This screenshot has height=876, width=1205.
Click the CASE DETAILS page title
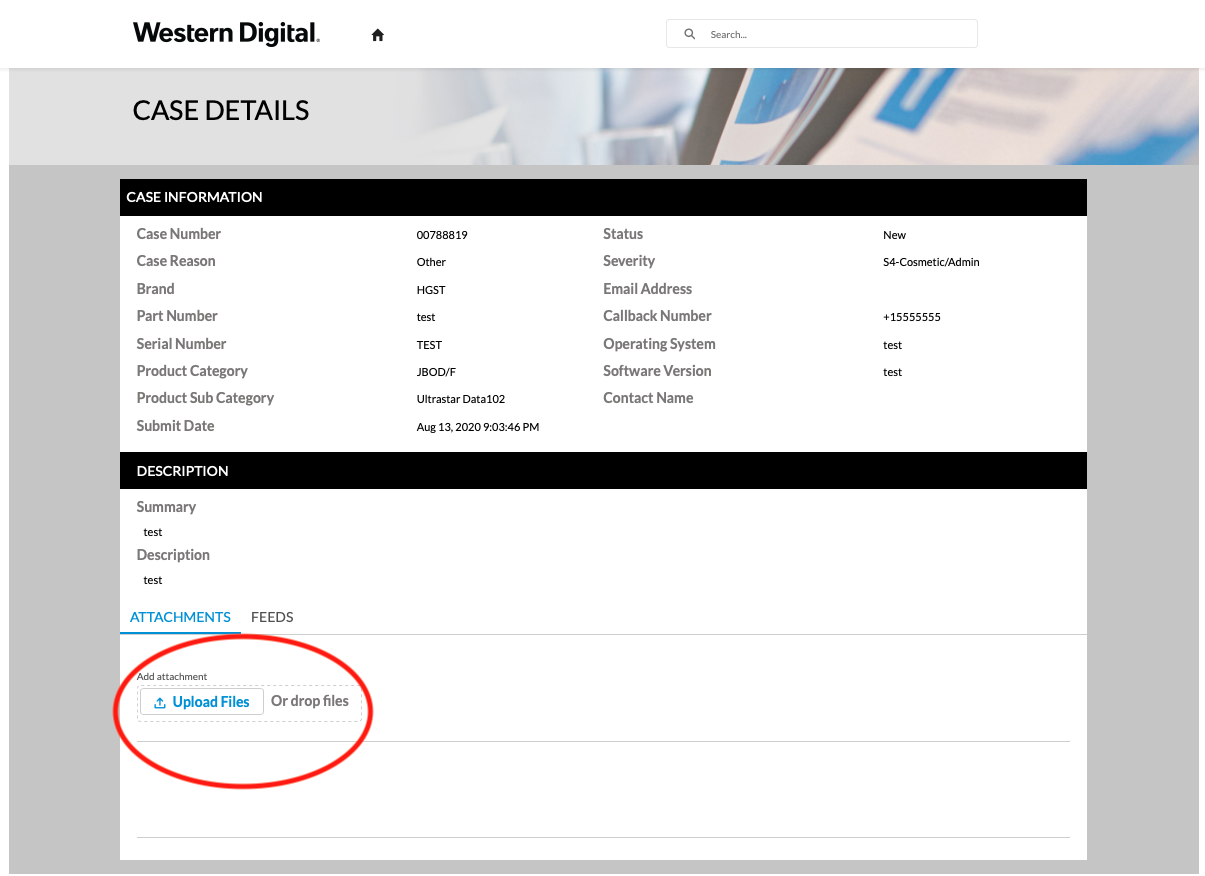point(220,110)
